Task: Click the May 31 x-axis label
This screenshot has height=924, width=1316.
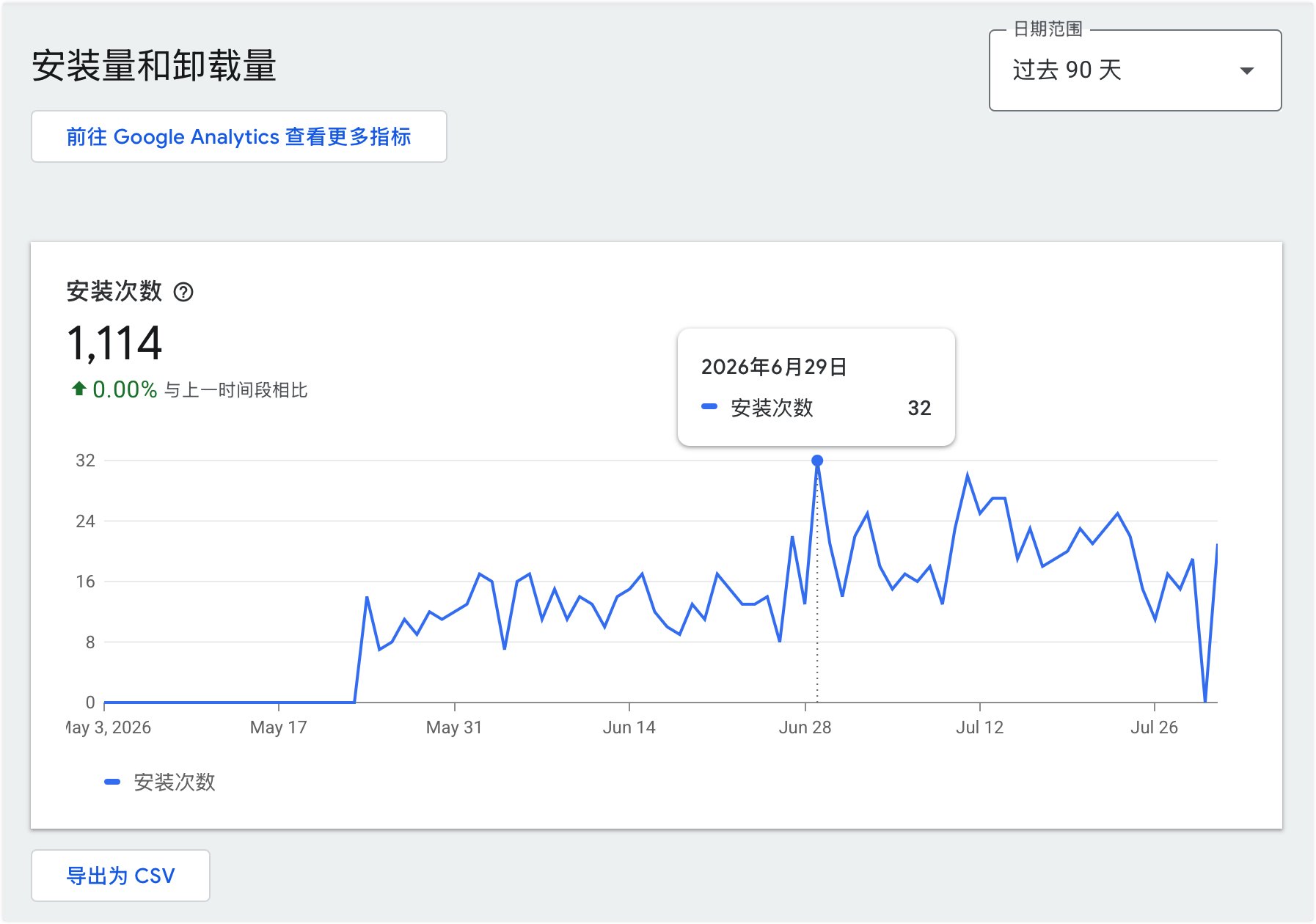Action: pos(454,727)
